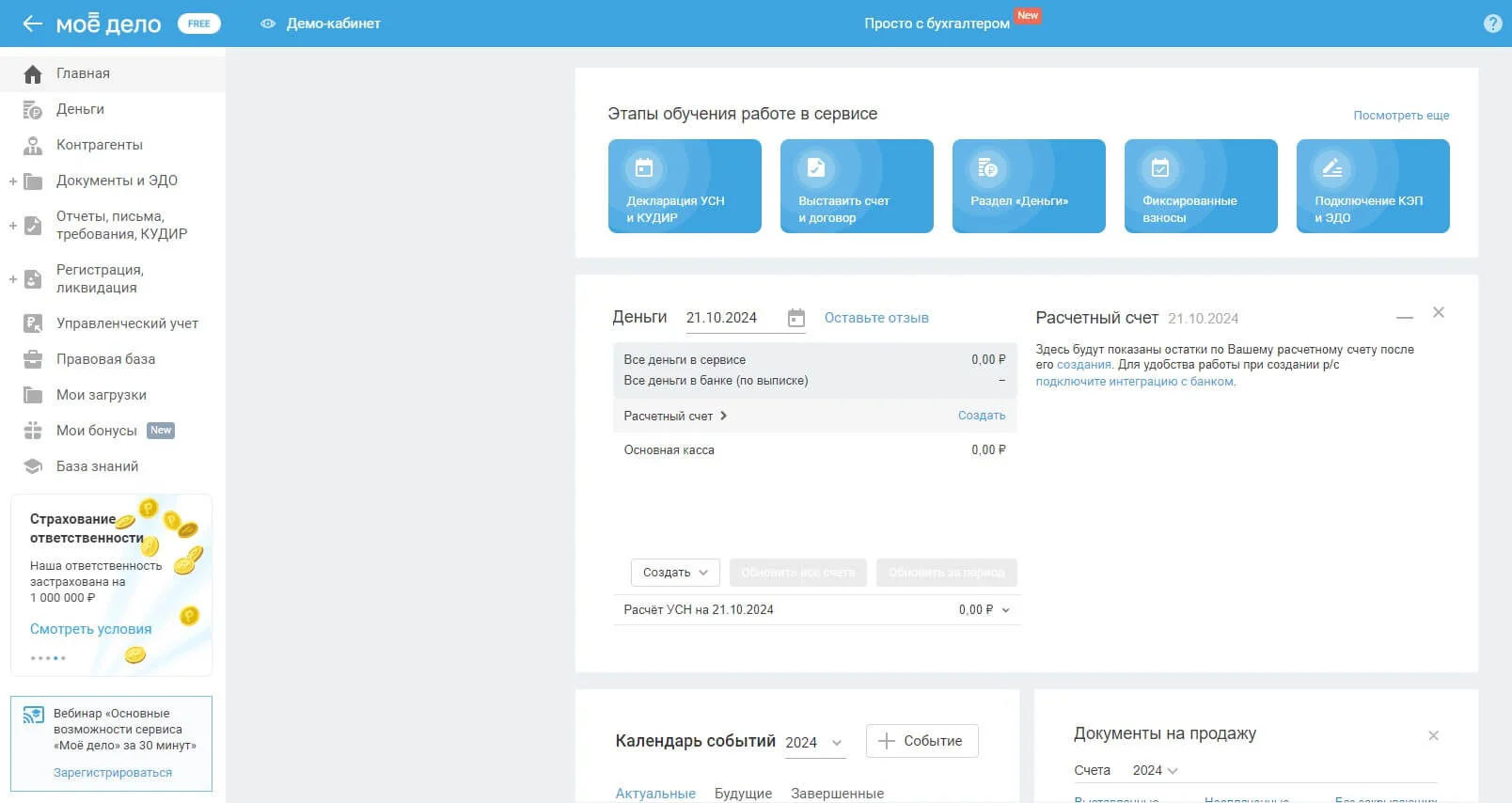Open Контрагенты from the sidebar
The width and height of the screenshot is (1512, 803).
point(99,145)
